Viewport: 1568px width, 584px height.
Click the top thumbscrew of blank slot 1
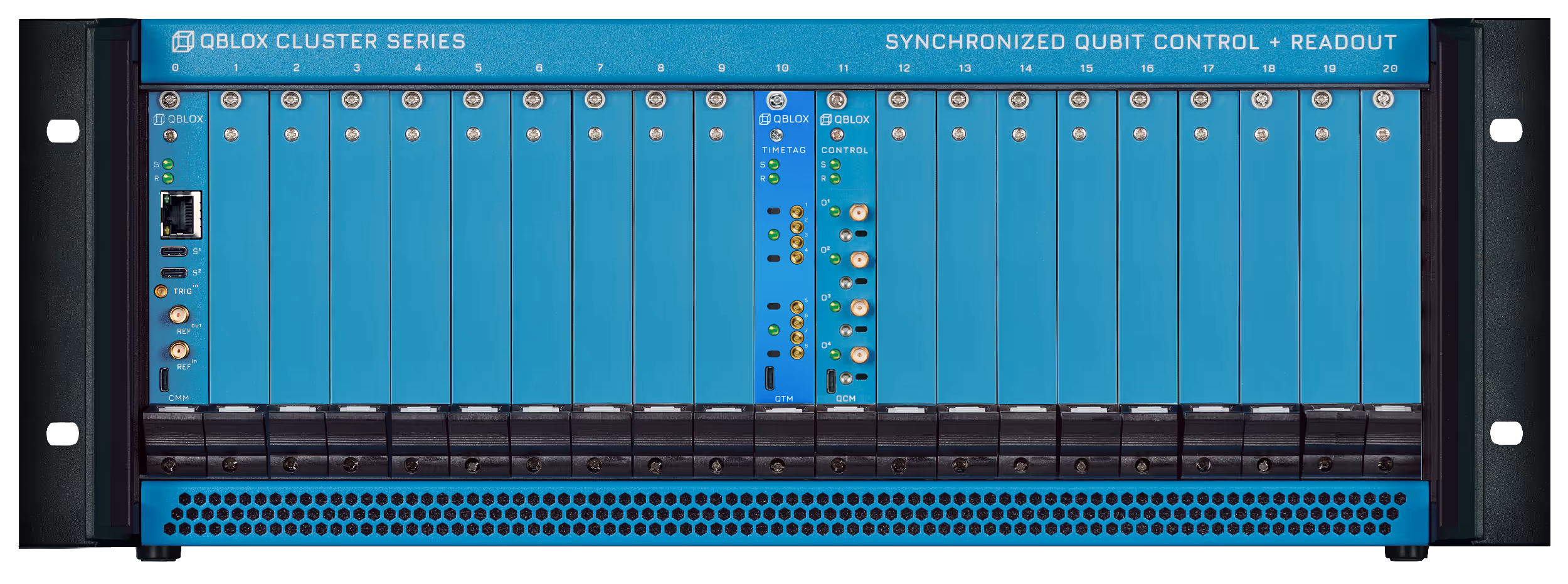[x=231, y=100]
